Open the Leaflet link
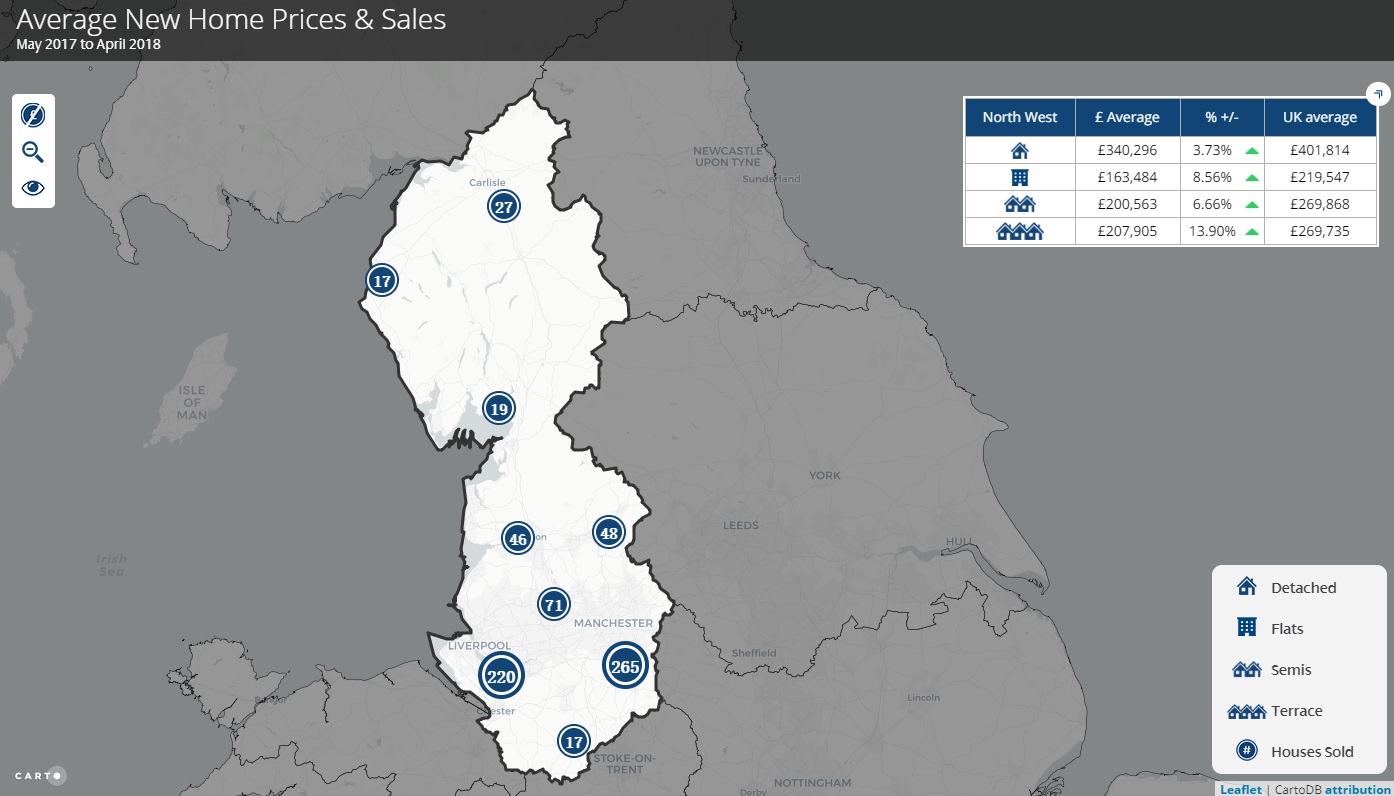 click(1240, 789)
